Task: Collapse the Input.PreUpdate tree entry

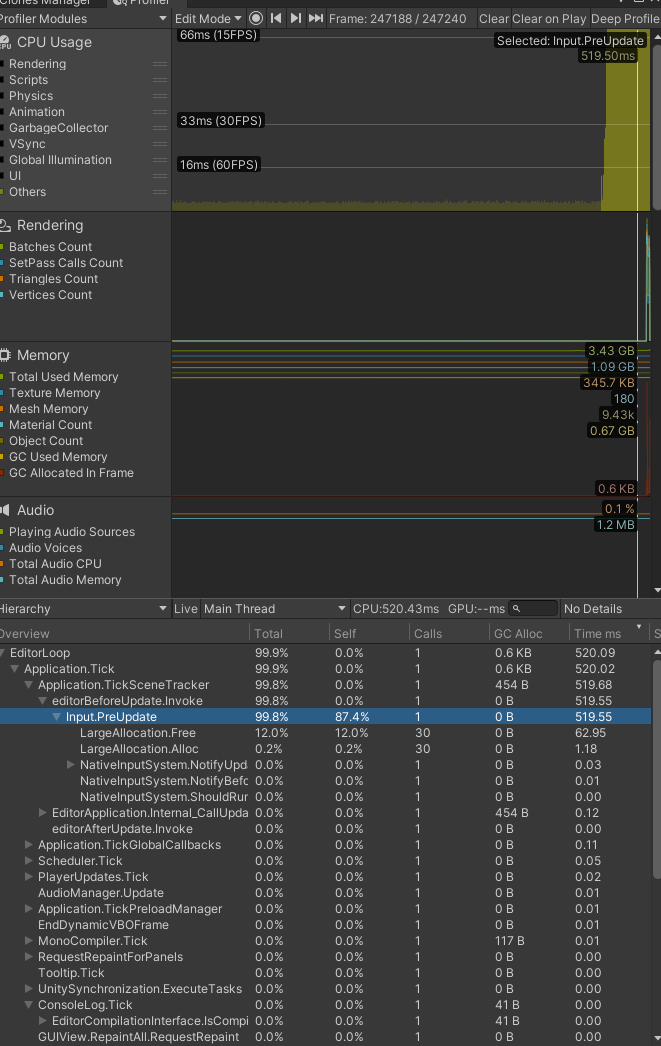Action: point(57,716)
